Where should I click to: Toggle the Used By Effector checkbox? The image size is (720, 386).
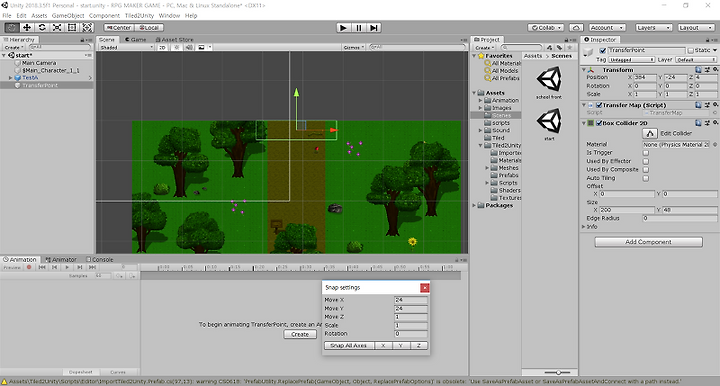click(x=646, y=161)
